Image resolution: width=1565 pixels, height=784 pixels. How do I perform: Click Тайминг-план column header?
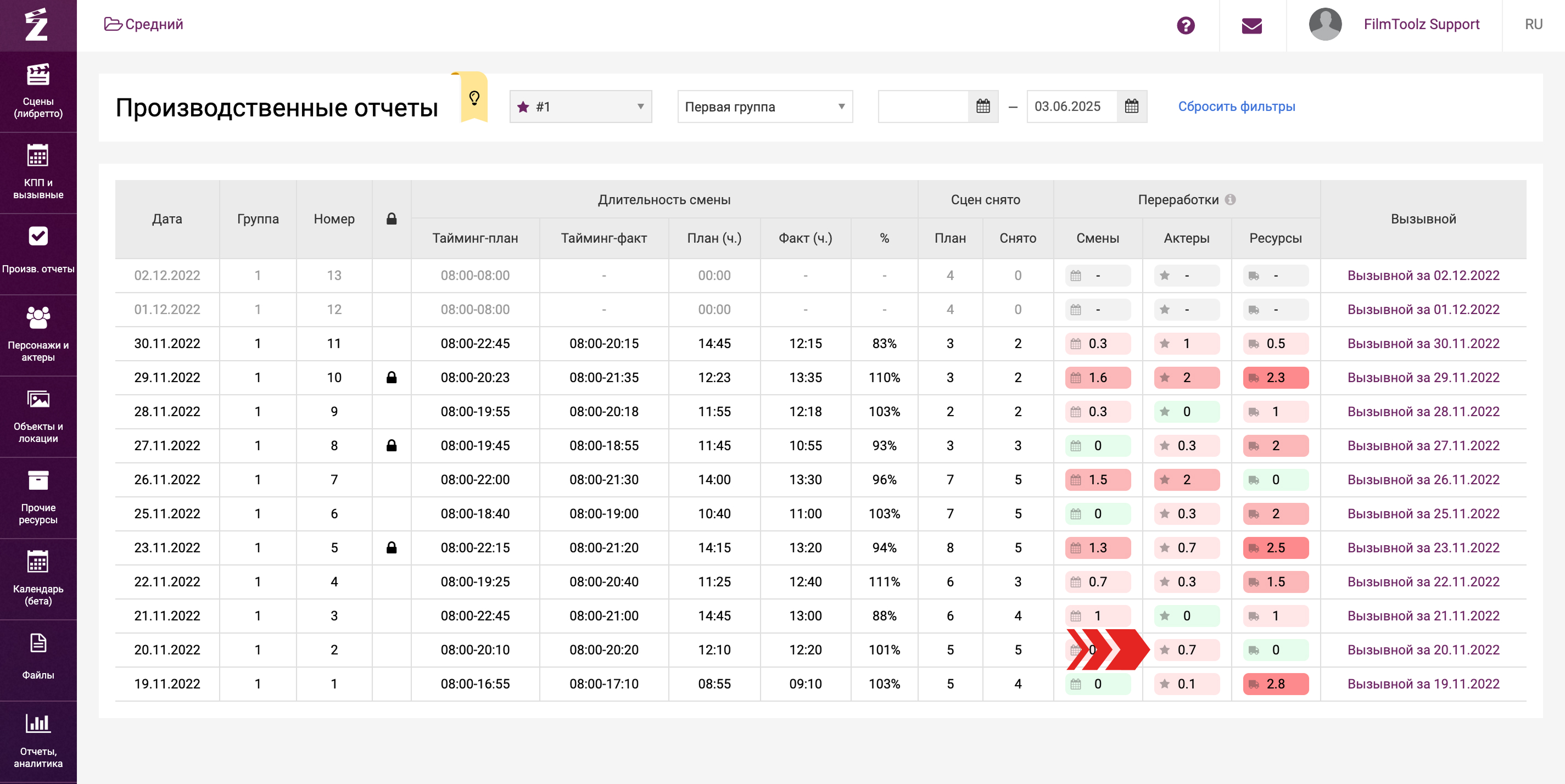tap(475, 238)
